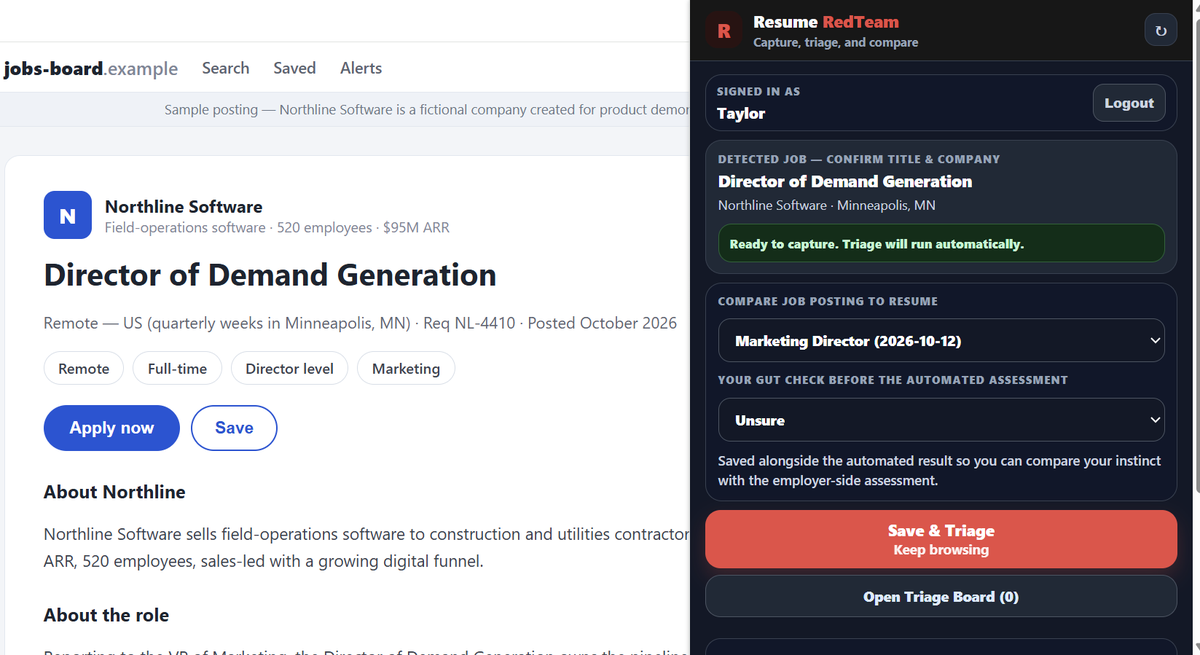Screen dimensions: 1200x655
Task: Click Apply now on the job posting
Action: 112,428
